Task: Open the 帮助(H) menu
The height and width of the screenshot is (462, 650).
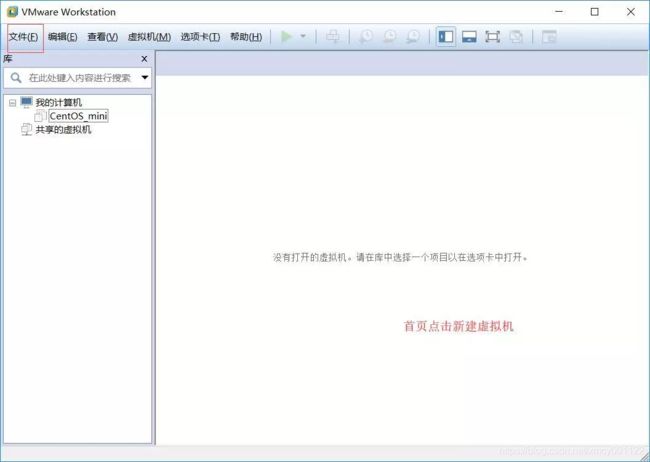Action: tap(246, 37)
